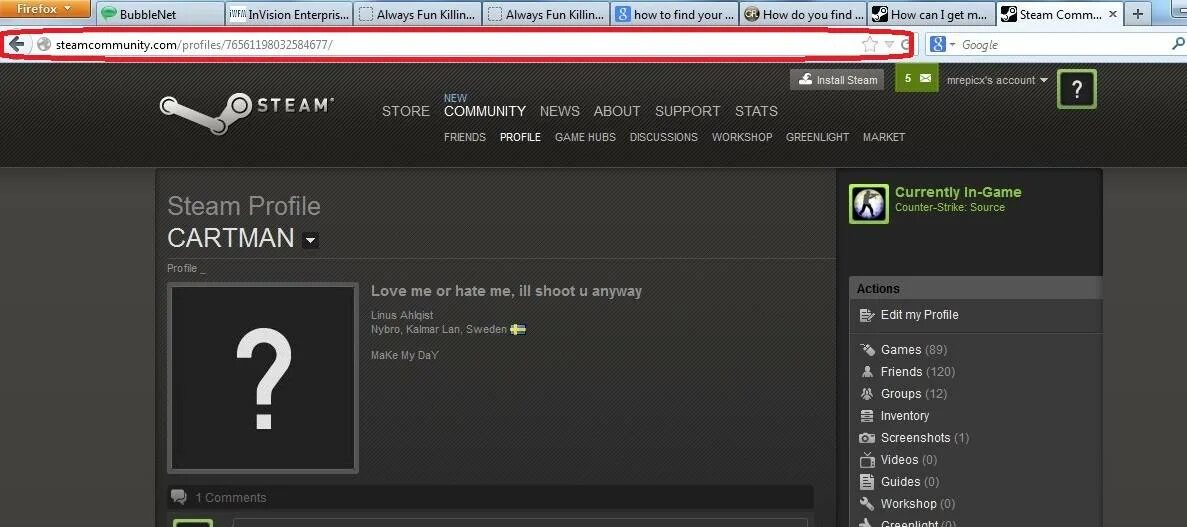
Task: Open the Workshop (0) actions link
Action: coord(918,504)
